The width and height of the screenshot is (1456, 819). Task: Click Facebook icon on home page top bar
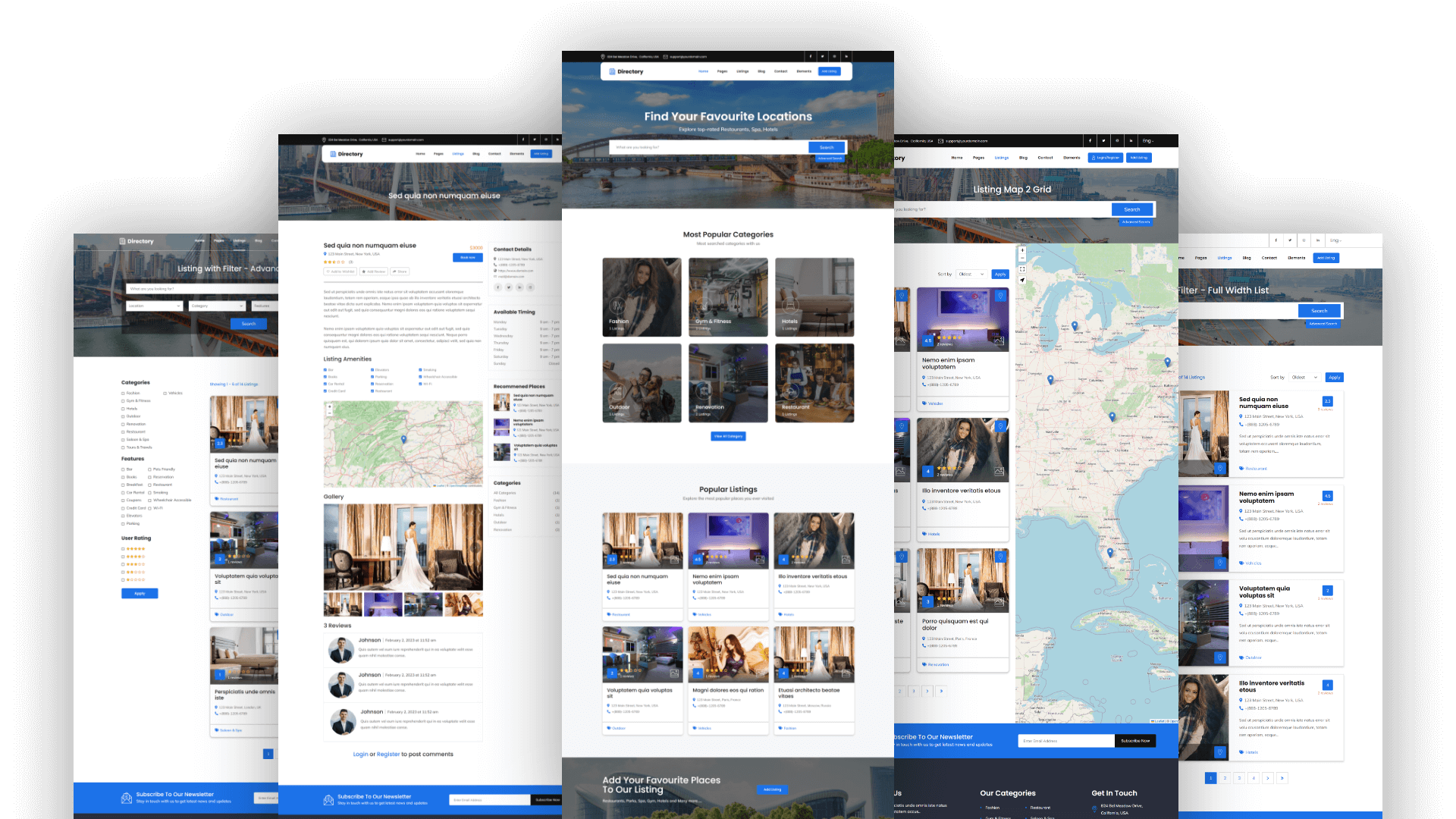[x=810, y=56]
